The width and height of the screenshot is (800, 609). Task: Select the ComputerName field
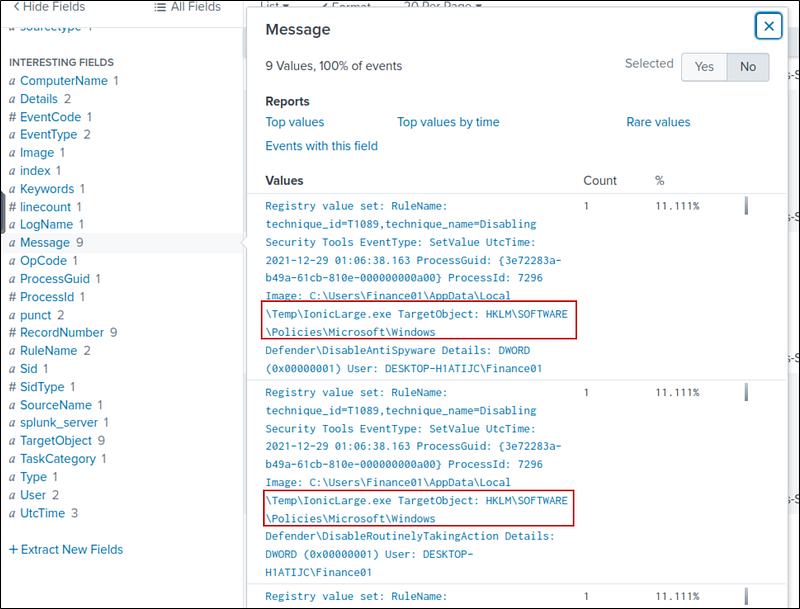(x=63, y=81)
